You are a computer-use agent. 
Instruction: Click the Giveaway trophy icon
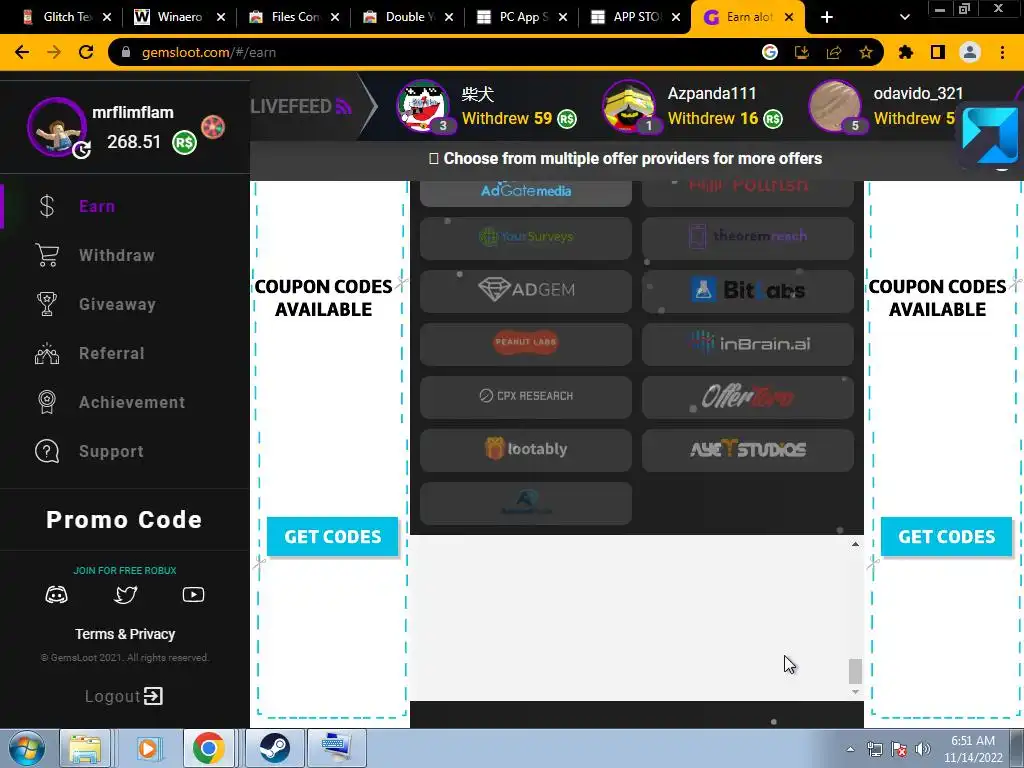(x=46, y=304)
